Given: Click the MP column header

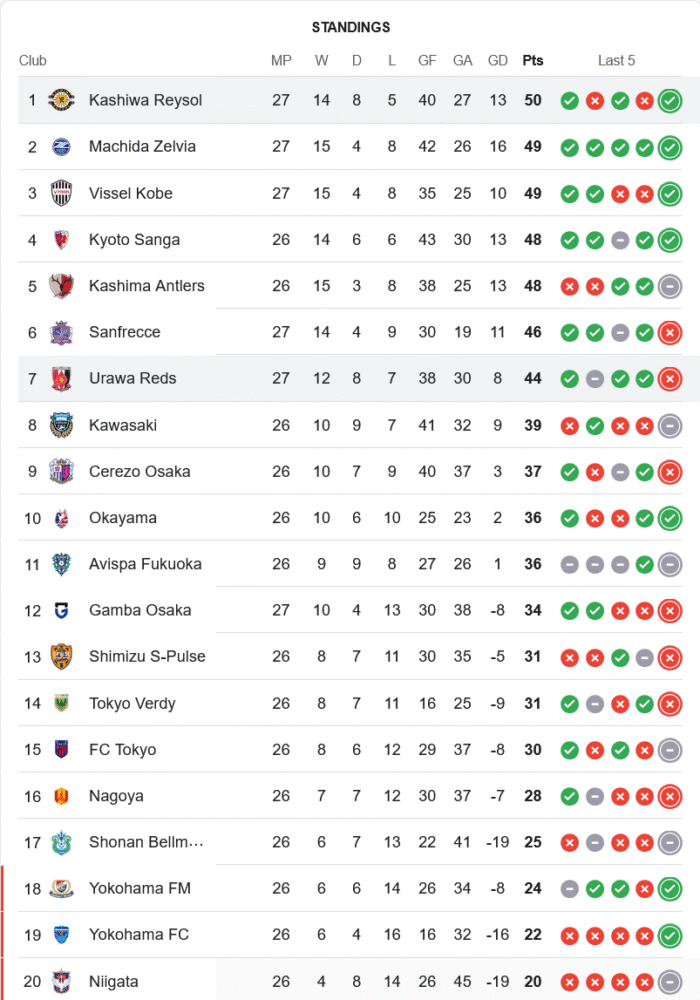Looking at the screenshot, I should coord(281,60).
